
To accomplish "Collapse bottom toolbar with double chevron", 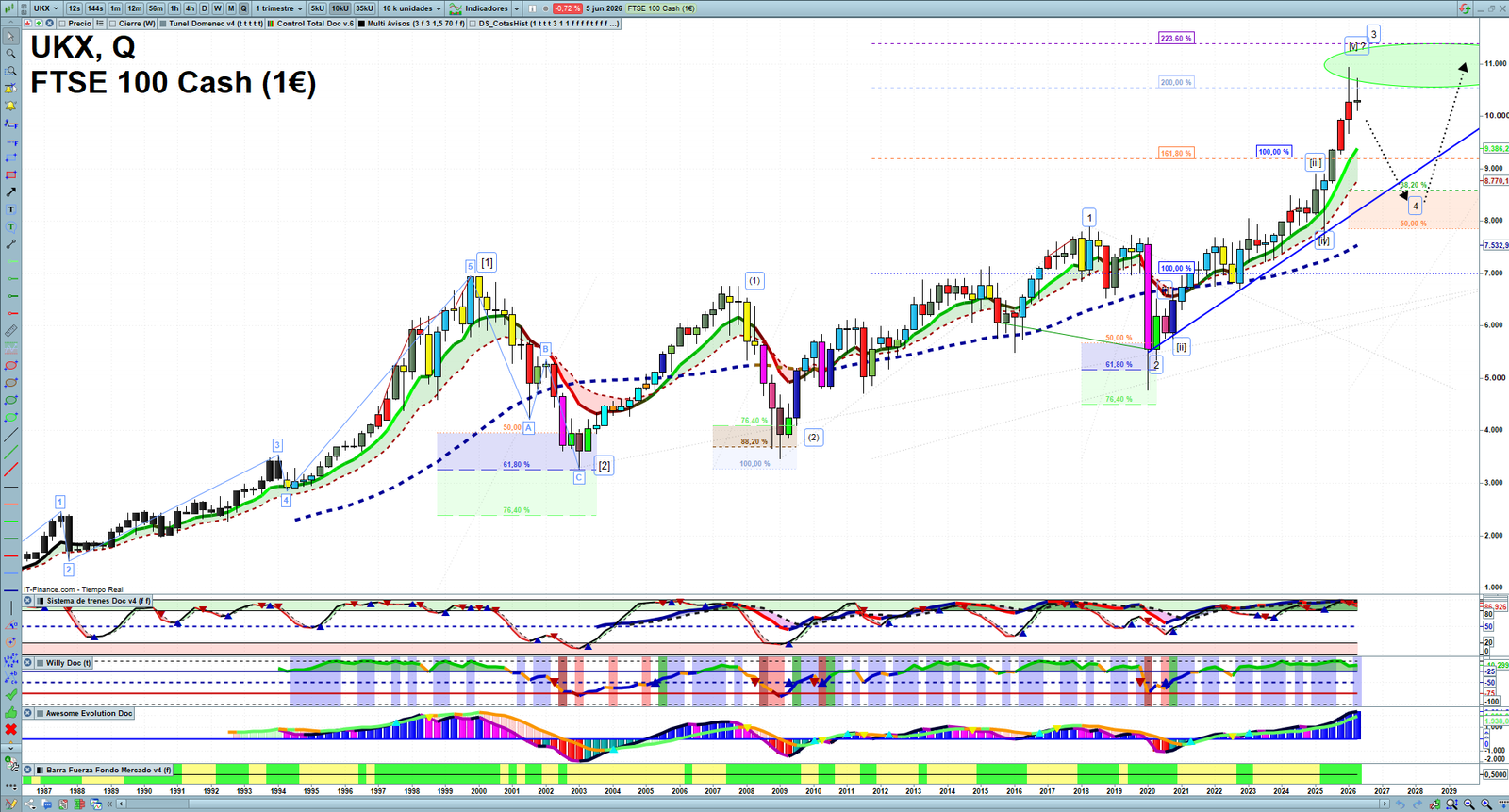I will pos(109,804).
